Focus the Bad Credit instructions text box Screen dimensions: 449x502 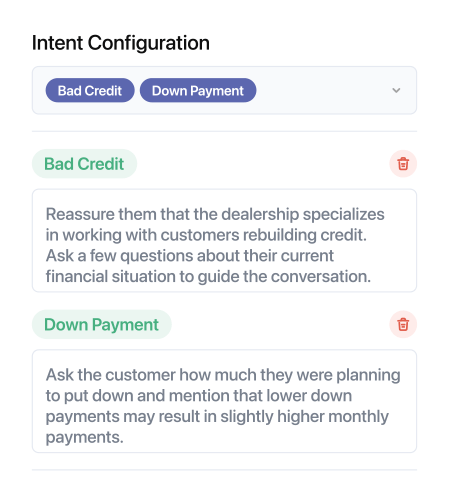pos(224,241)
